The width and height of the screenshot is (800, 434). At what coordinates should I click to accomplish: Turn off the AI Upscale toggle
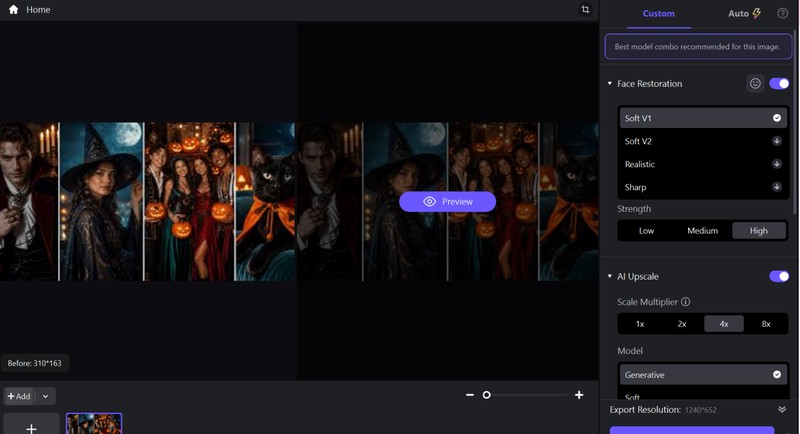(779, 276)
